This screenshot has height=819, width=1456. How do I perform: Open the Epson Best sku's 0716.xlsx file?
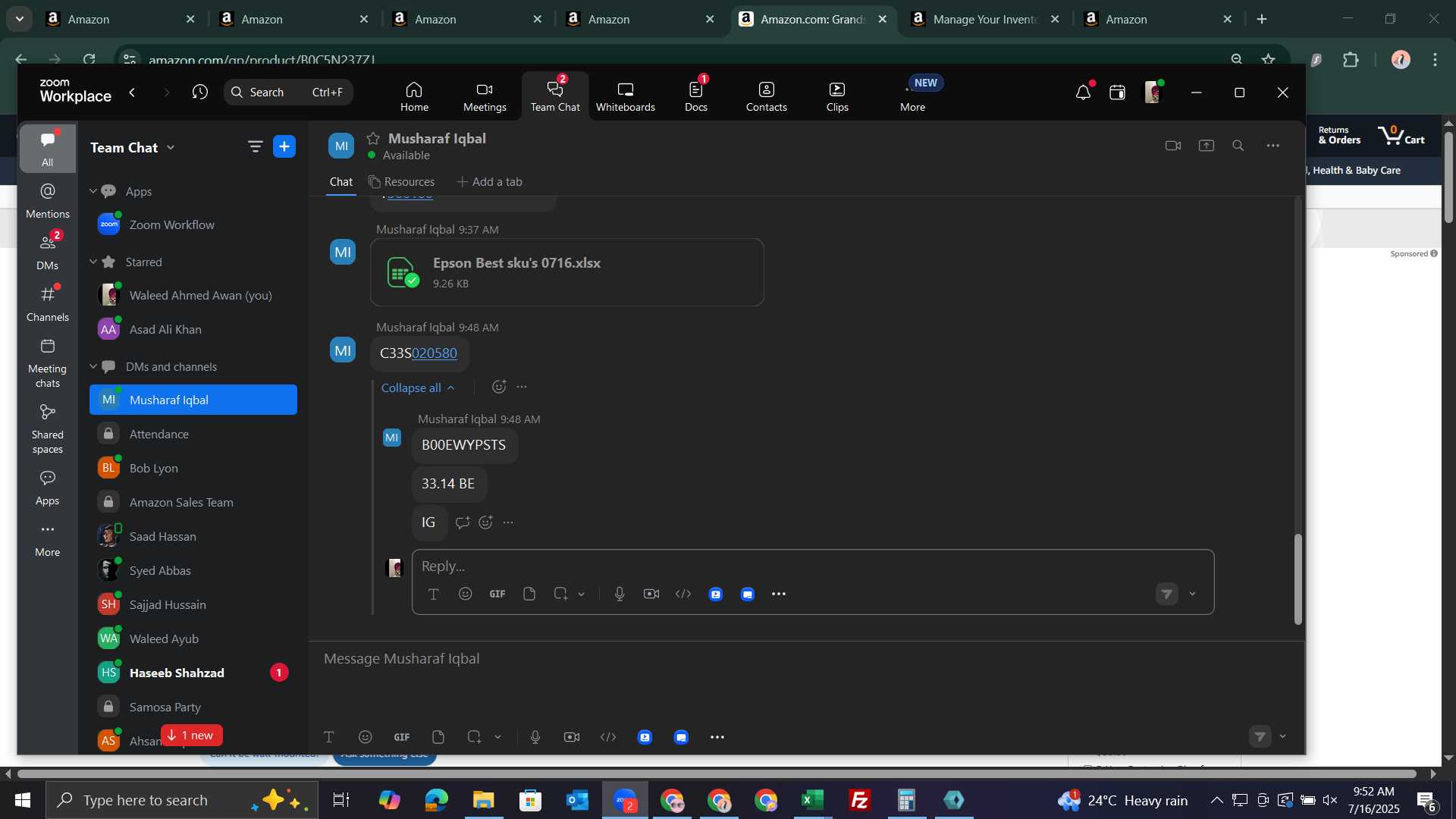tap(567, 273)
